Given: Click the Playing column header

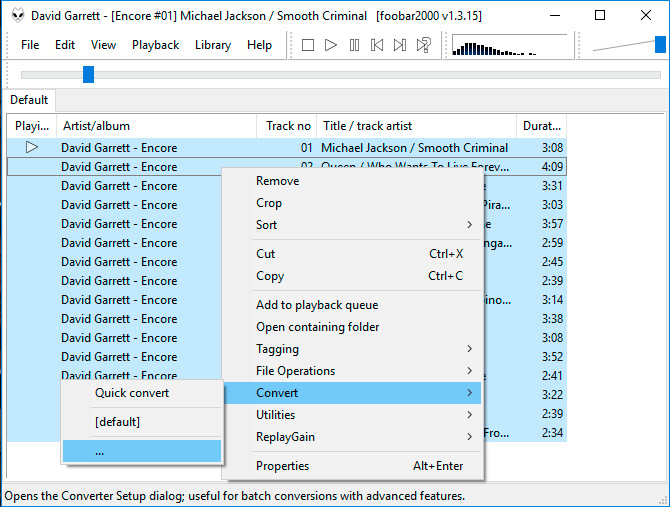Looking at the screenshot, I should tap(32, 126).
